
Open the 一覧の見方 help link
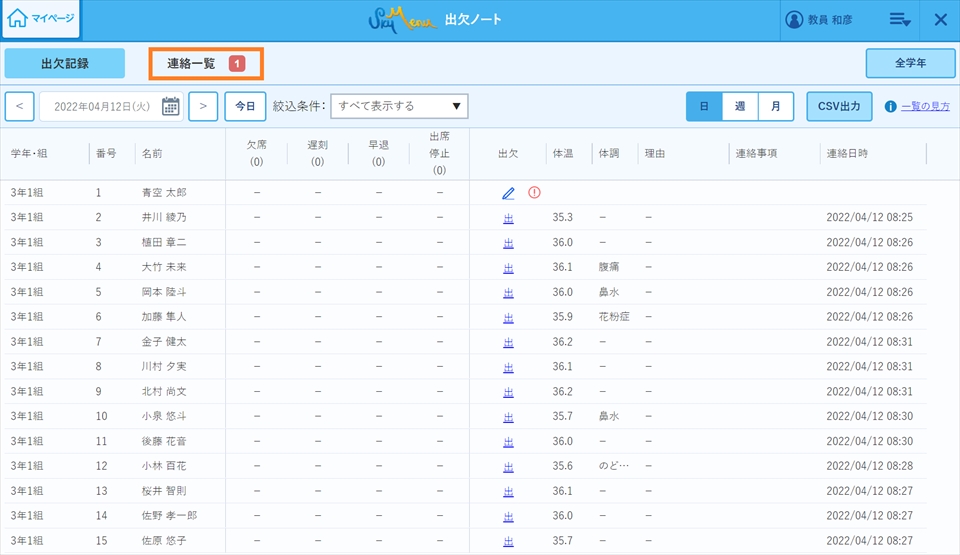(925, 106)
